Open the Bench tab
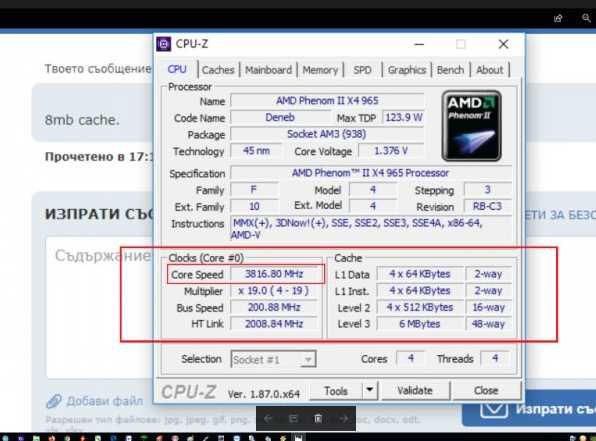This screenshot has height=441, width=596. [450, 70]
